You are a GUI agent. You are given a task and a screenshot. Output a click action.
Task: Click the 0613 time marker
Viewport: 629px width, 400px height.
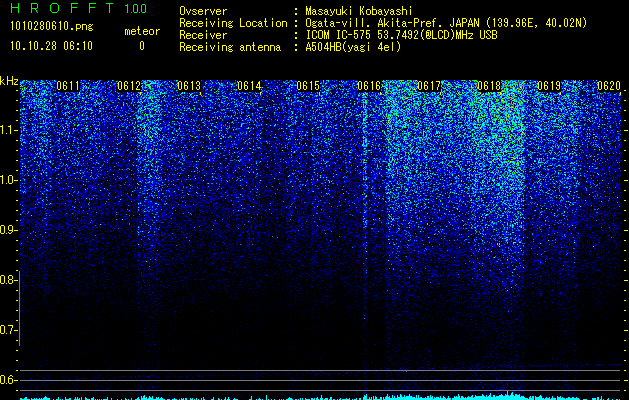pyautogui.click(x=189, y=86)
